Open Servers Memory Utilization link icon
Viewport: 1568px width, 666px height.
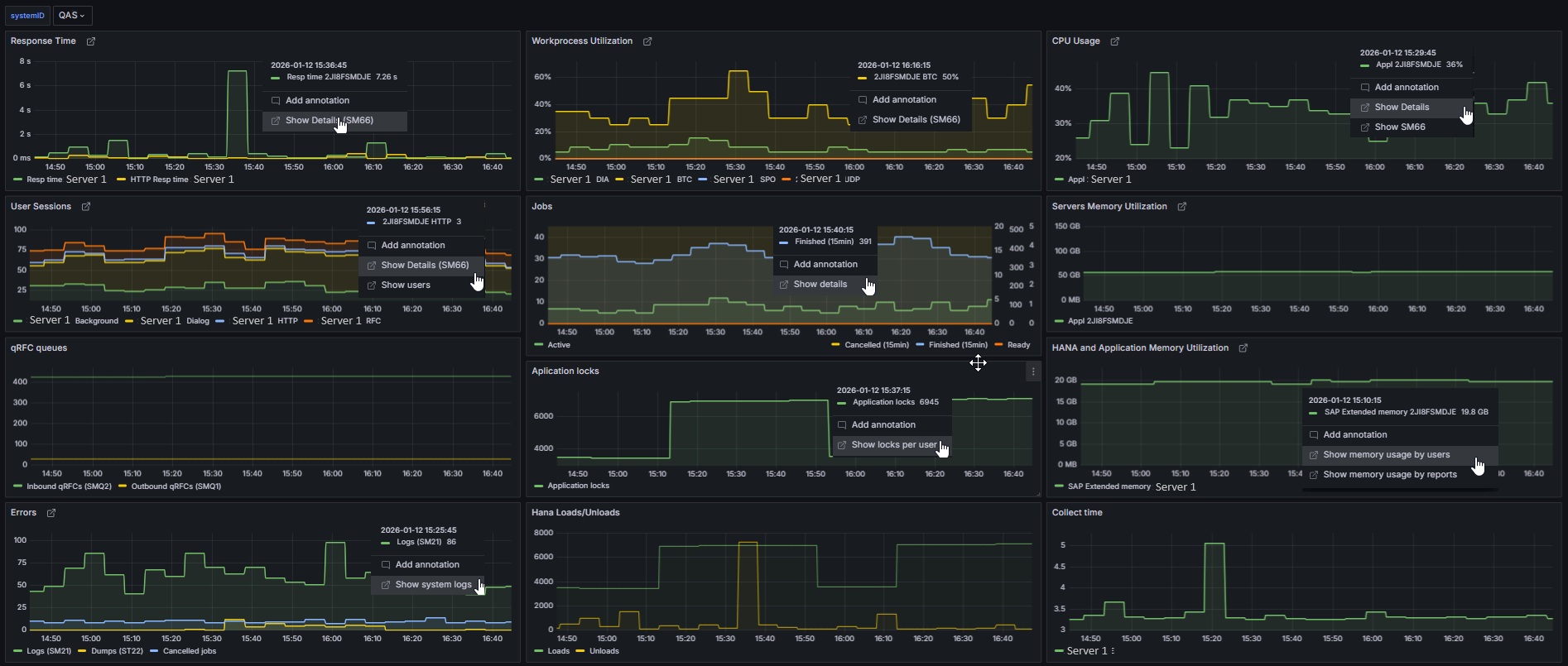tap(1181, 207)
